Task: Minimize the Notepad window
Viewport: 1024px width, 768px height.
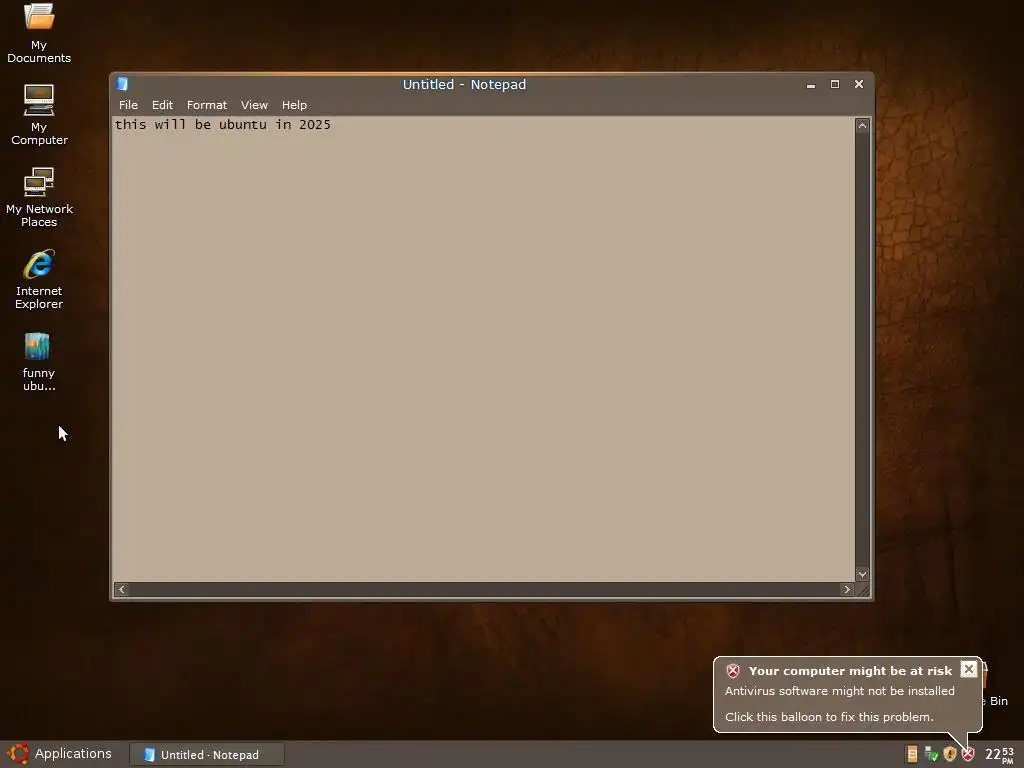Action: [810, 85]
